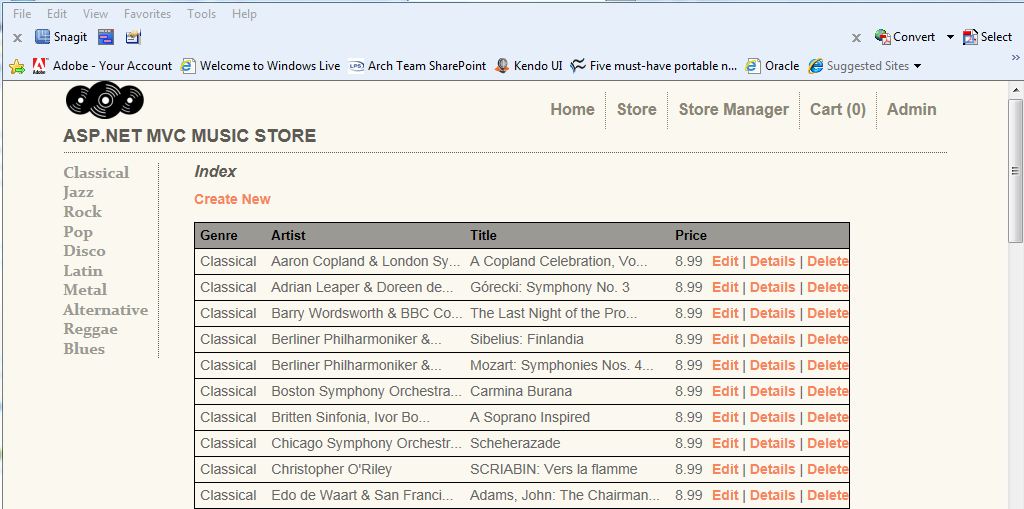Edit the Aaron Copland album row

click(725, 261)
